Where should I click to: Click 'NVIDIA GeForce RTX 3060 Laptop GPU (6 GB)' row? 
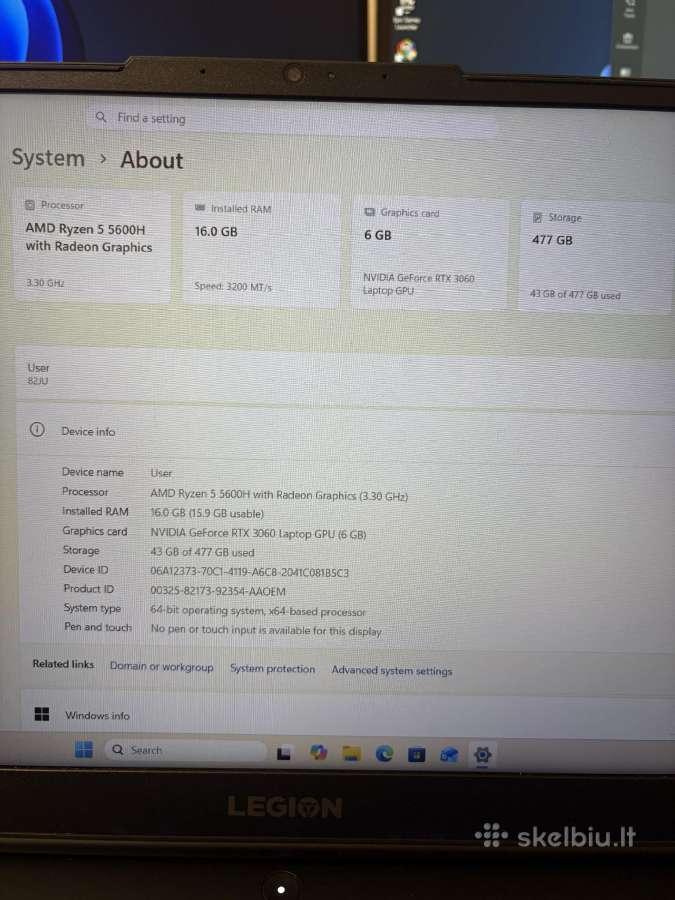[258, 533]
